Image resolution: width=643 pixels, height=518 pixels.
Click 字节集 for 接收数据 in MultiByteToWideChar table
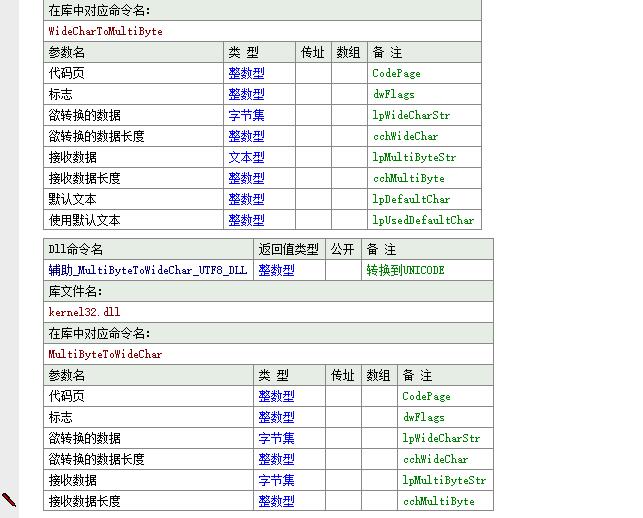(x=276, y=480)
